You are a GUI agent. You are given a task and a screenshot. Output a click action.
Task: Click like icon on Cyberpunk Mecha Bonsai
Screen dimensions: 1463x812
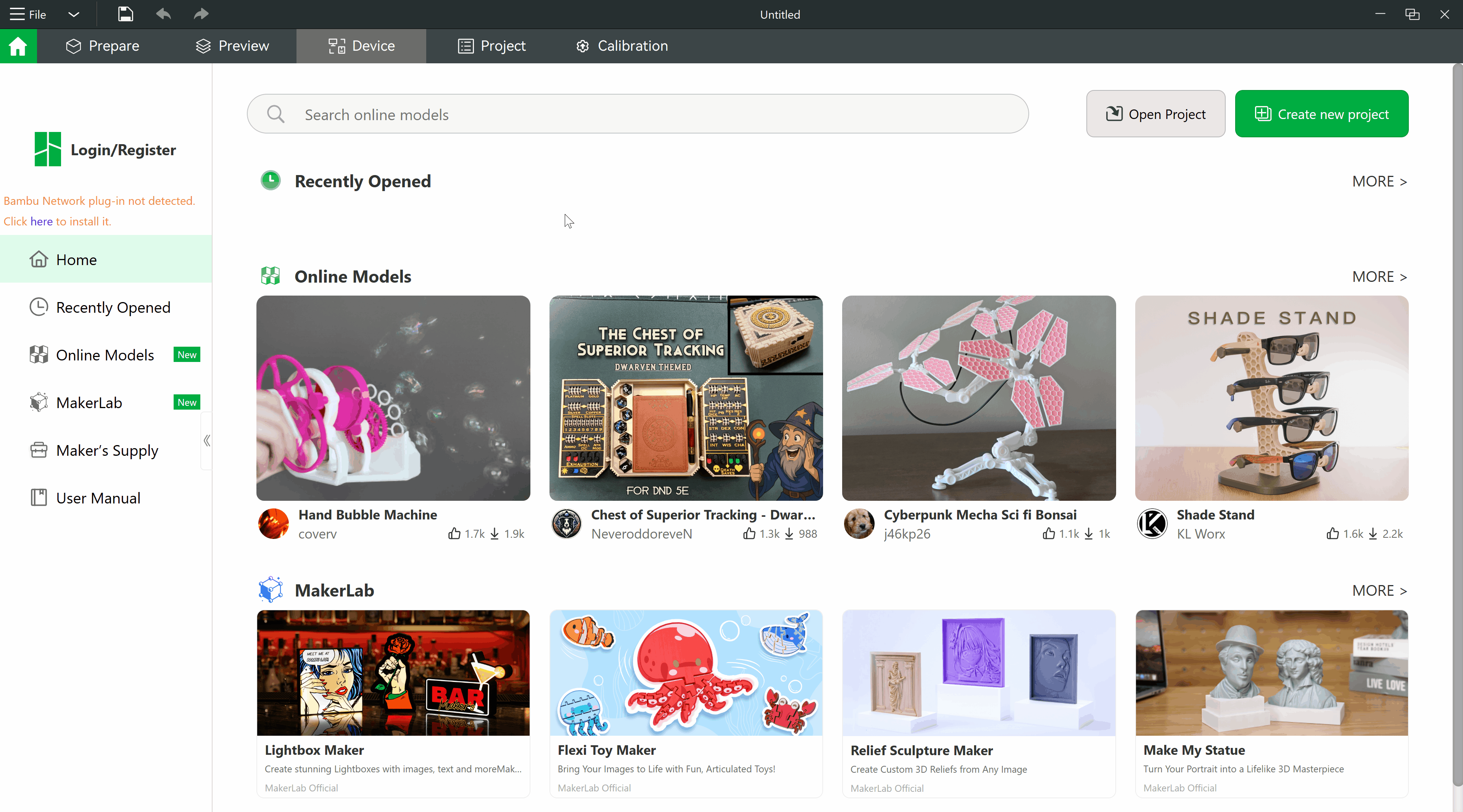point(1049,534)
